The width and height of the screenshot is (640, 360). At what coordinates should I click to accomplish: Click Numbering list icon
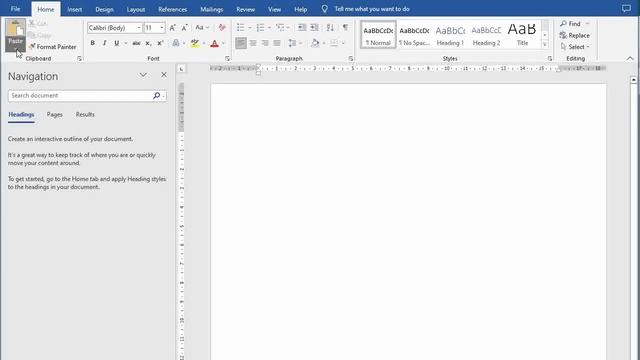(260, 28)
